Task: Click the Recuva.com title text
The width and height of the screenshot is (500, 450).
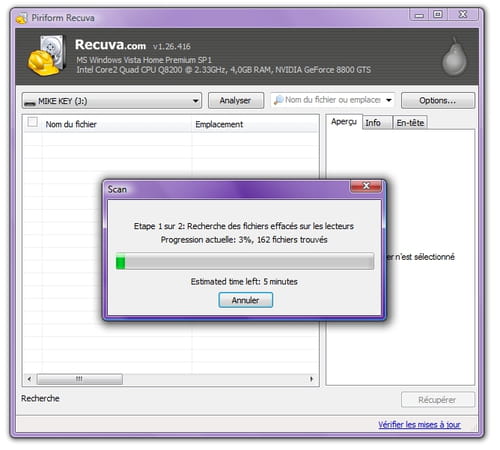Action: click(110, 45)
